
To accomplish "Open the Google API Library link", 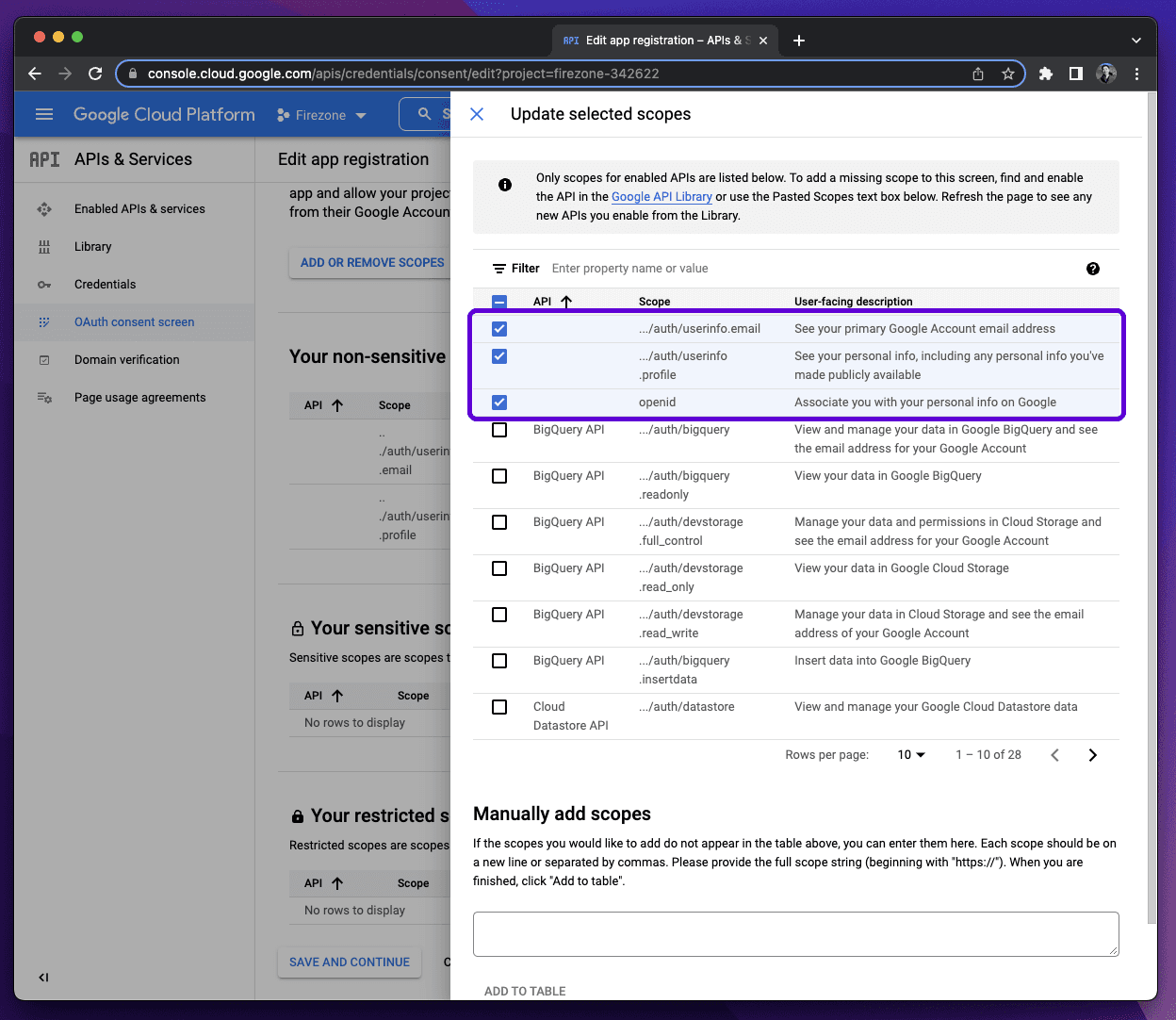I will (661, 196).
